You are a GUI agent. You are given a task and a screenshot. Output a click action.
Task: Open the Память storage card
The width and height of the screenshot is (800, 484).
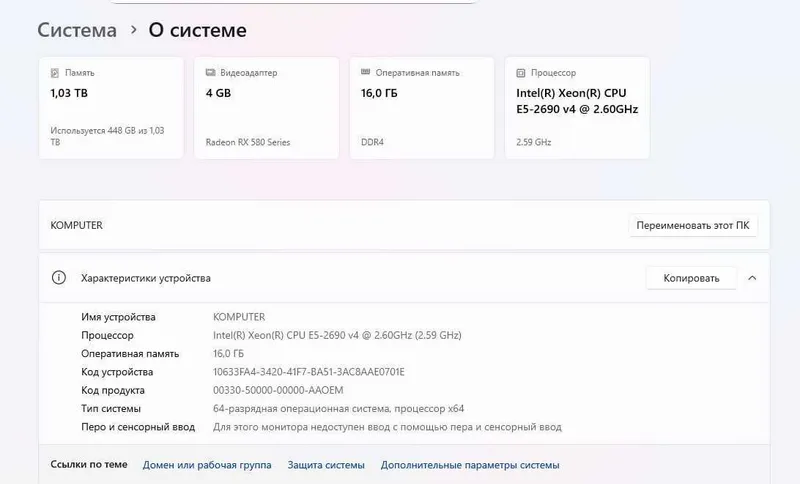pos(111,108)
